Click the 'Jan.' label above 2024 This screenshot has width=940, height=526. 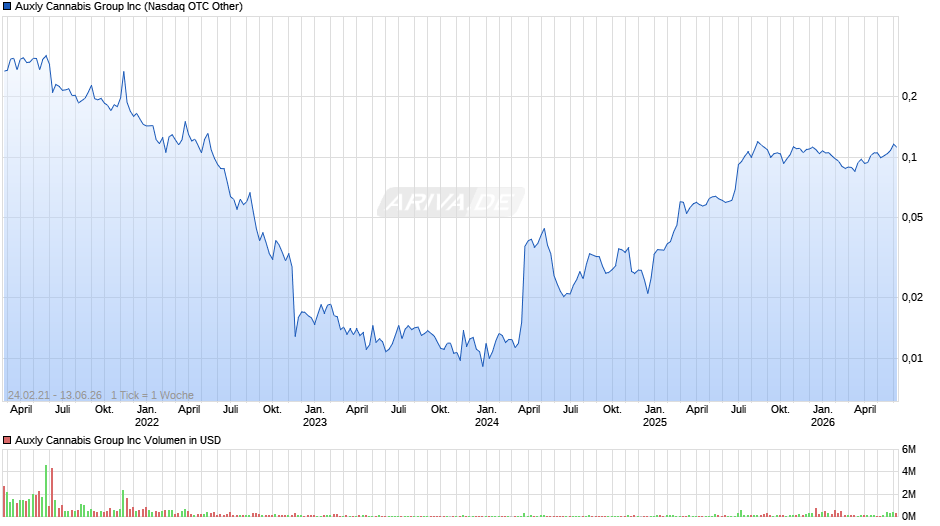pyautogui.click(x=487, y=410)
